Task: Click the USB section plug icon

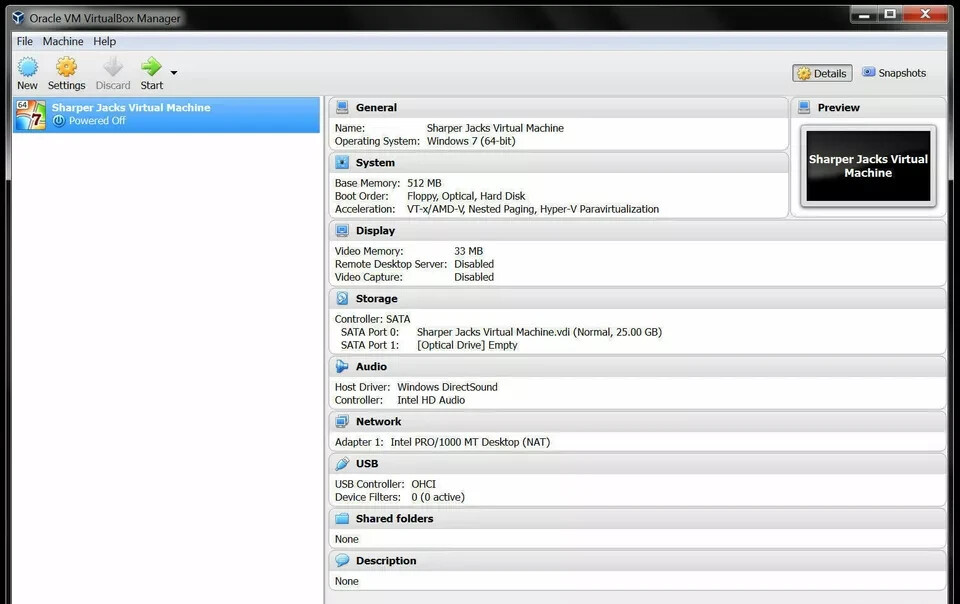Action: pyautogui.click(x=342, y=463)
